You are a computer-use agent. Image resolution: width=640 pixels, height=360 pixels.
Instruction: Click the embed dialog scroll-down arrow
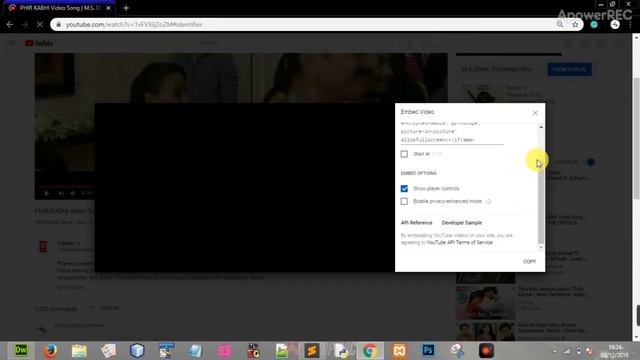coord(541,247)
